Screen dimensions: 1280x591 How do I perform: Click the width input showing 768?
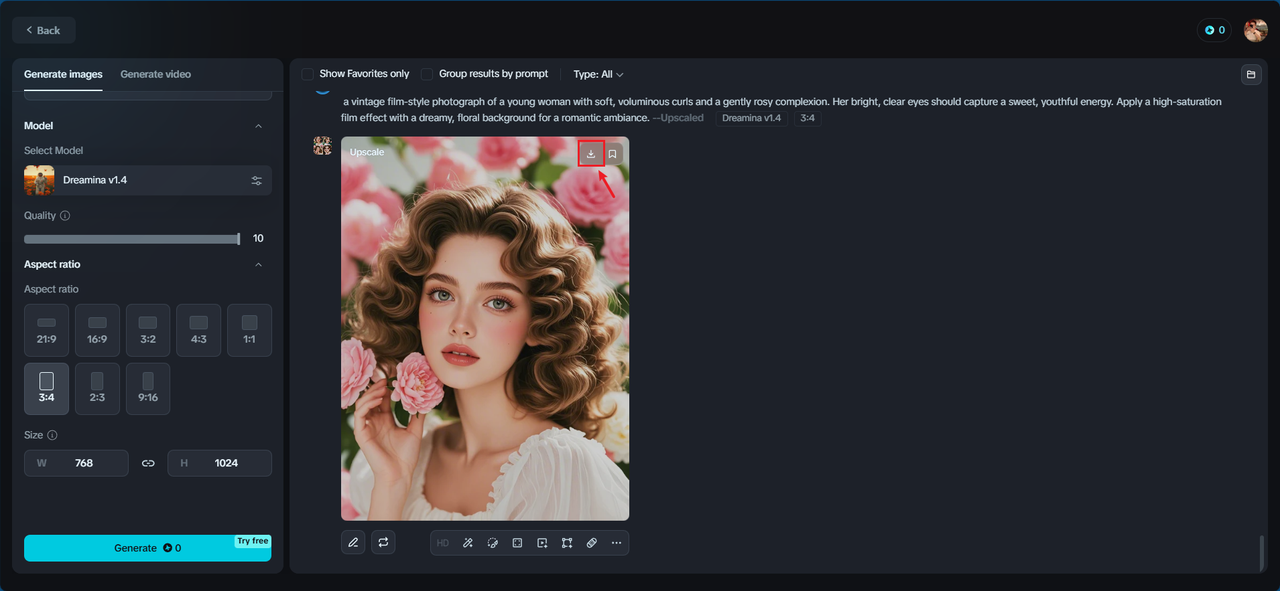[x=76, y=463]
